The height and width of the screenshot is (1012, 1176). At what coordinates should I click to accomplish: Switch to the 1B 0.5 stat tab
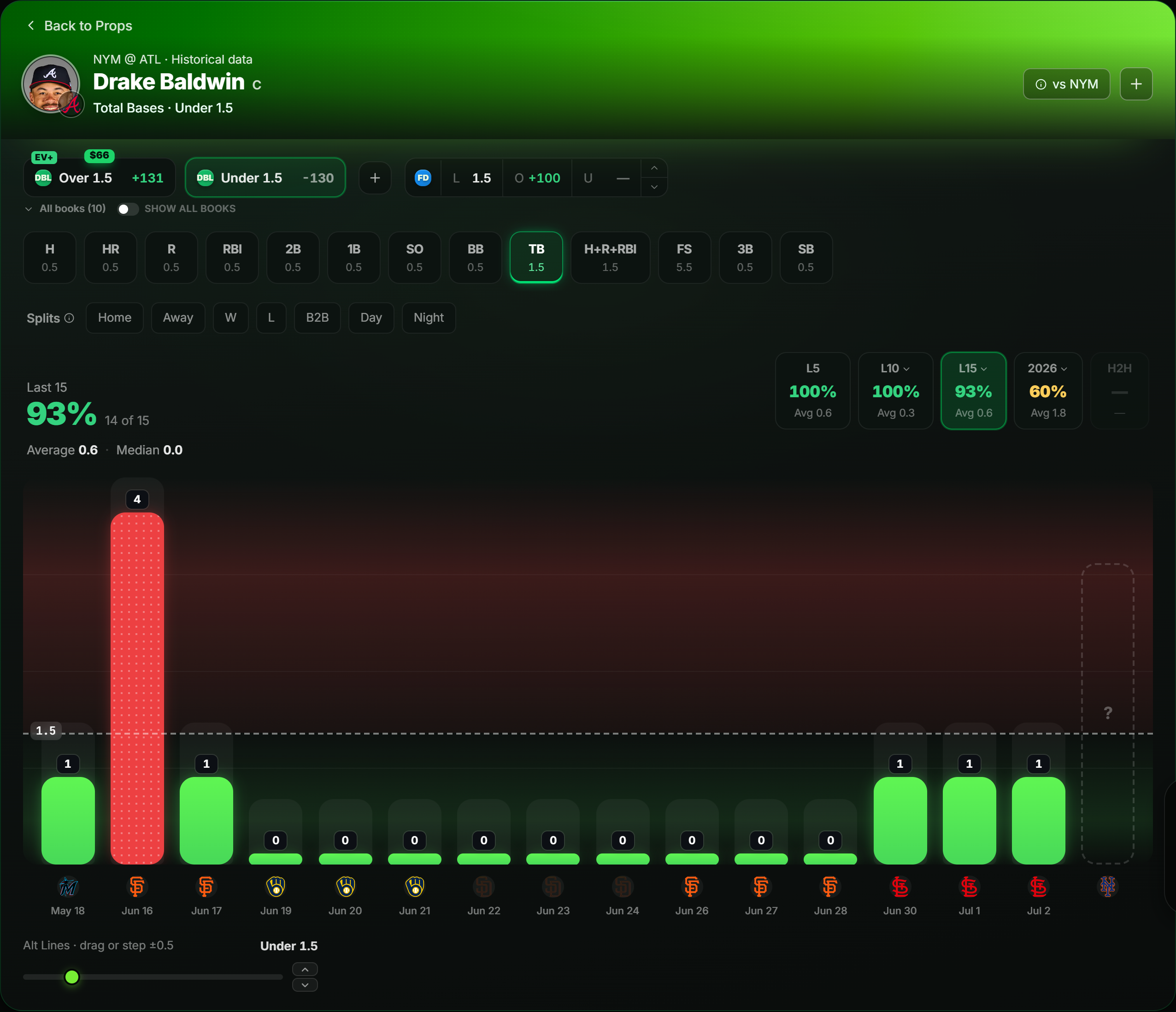coord(353,257)
